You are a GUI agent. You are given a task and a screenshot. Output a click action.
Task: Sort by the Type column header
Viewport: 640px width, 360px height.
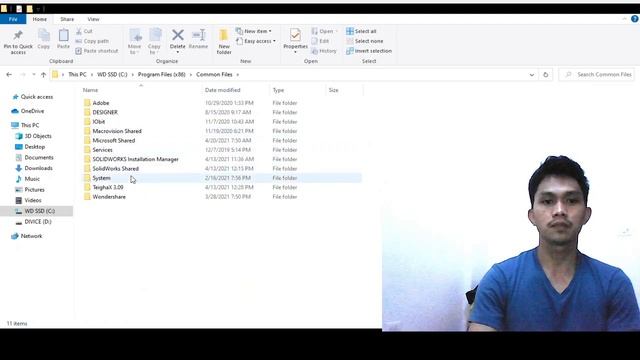tap(278, 90)
